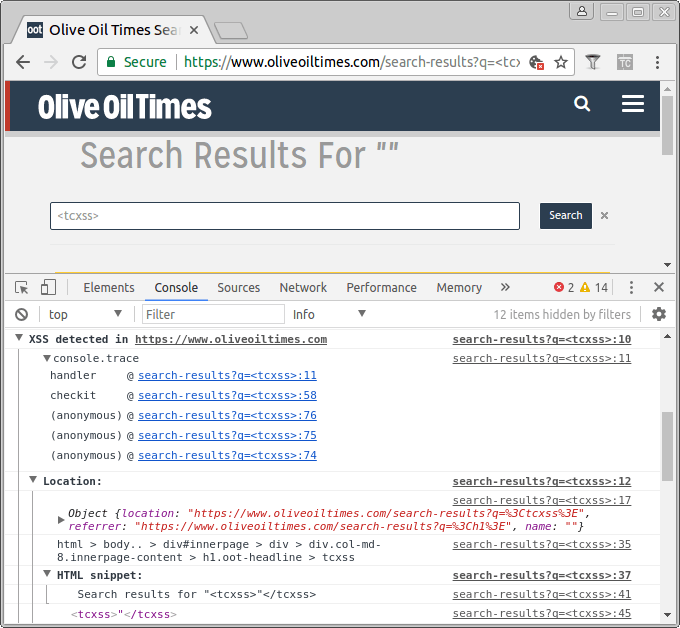Open source link line 35
Viewport: 680px width, 628px height.
click(x=542, y=544)
